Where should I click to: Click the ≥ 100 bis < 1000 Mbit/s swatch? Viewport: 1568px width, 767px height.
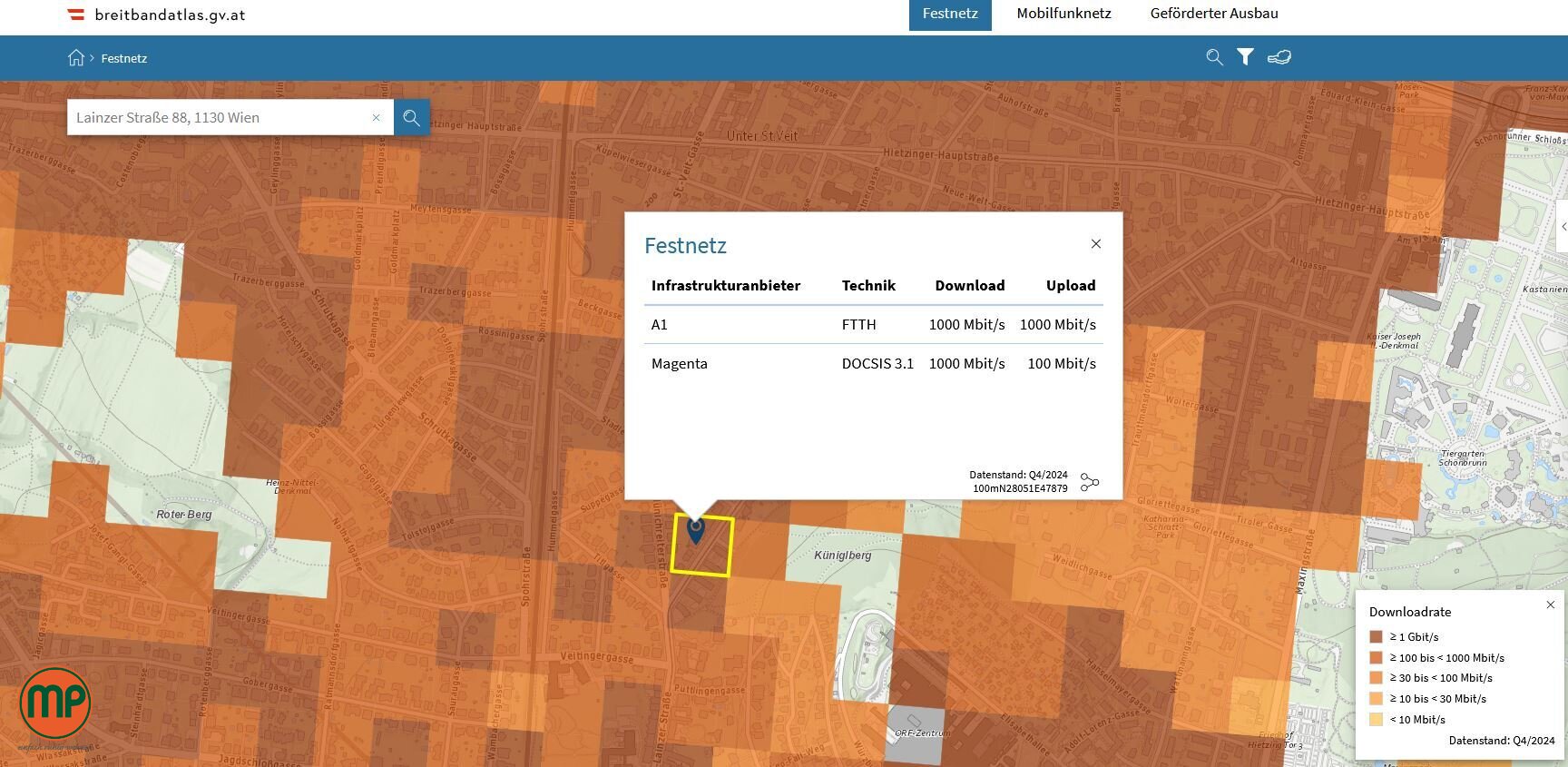pyautogui.click(x=1376, y=658)
